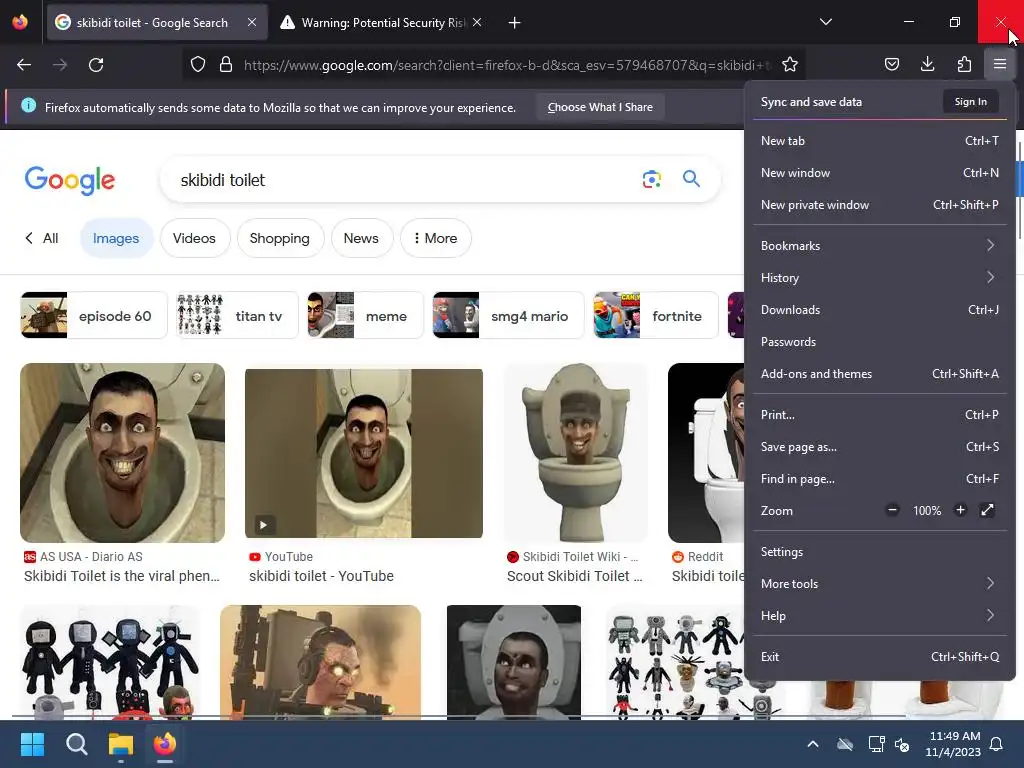The width and height of the screenshot is (1024, 768).
Task: Go back using the browser back arrow
Action: pos(24,65)
